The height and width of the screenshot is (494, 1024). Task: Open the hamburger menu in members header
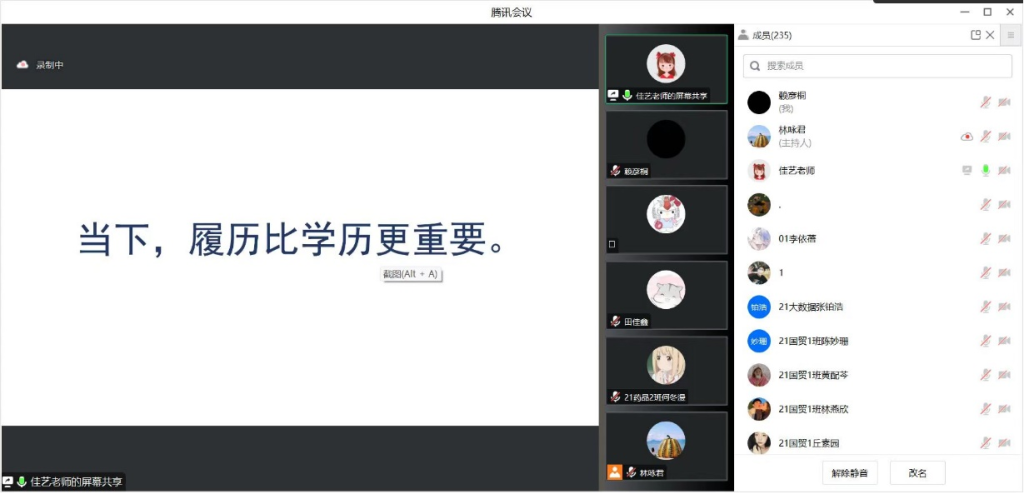[1010, 35]
